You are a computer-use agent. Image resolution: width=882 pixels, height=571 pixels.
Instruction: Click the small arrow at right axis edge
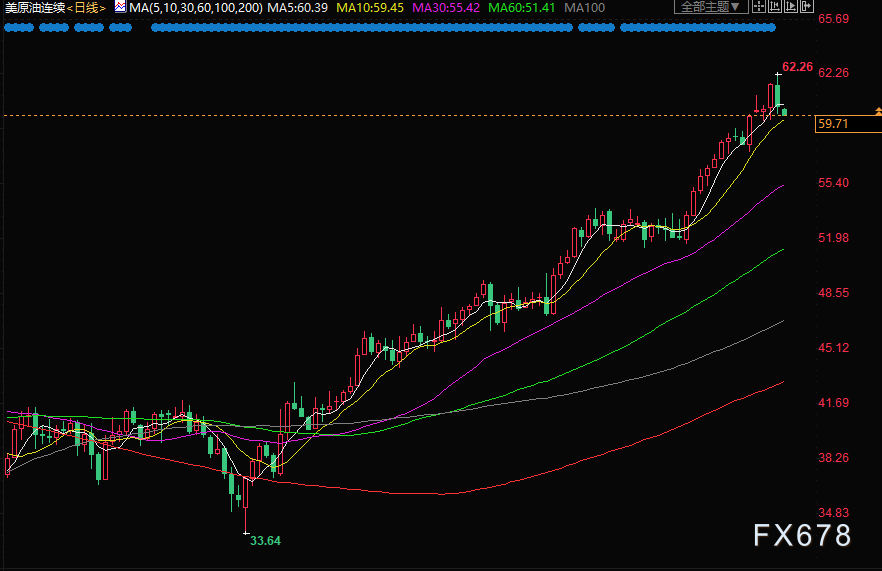(878, 111)
